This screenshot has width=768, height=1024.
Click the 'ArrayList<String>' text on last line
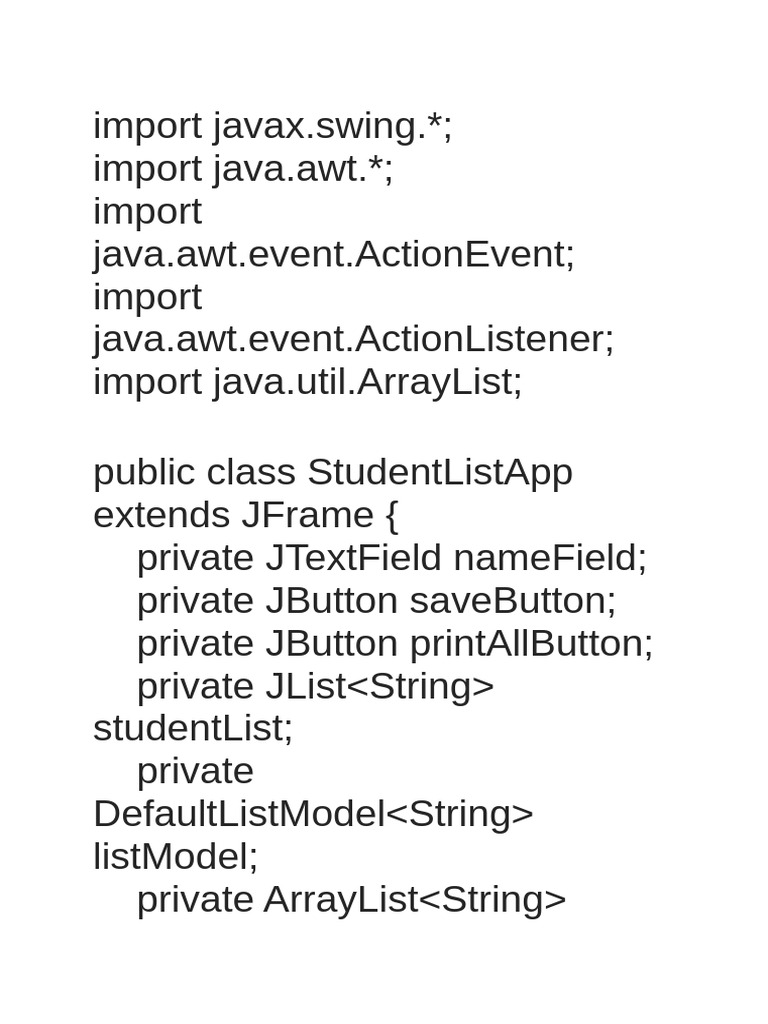click(x=415, y=899)
